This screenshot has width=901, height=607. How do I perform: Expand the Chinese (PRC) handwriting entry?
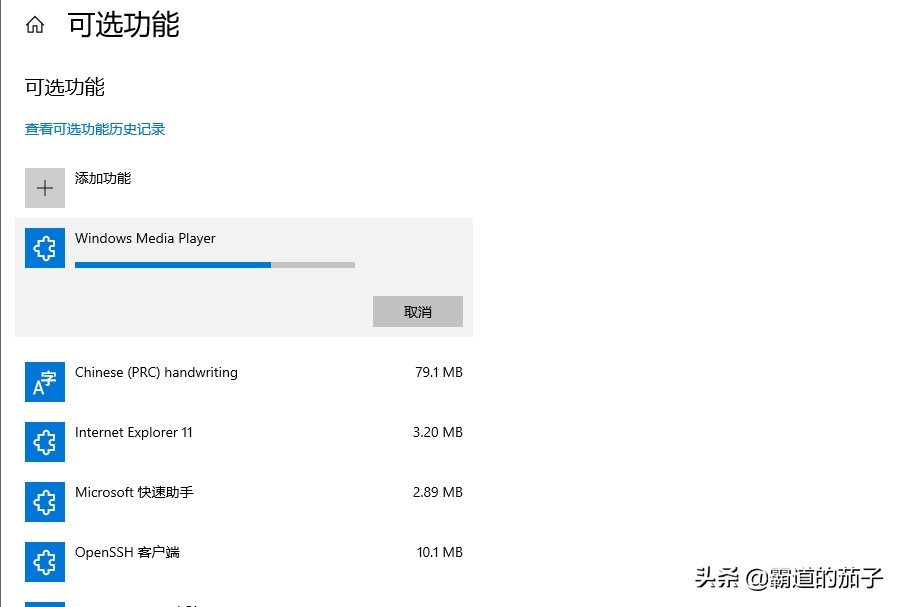[x=240, y=382]
